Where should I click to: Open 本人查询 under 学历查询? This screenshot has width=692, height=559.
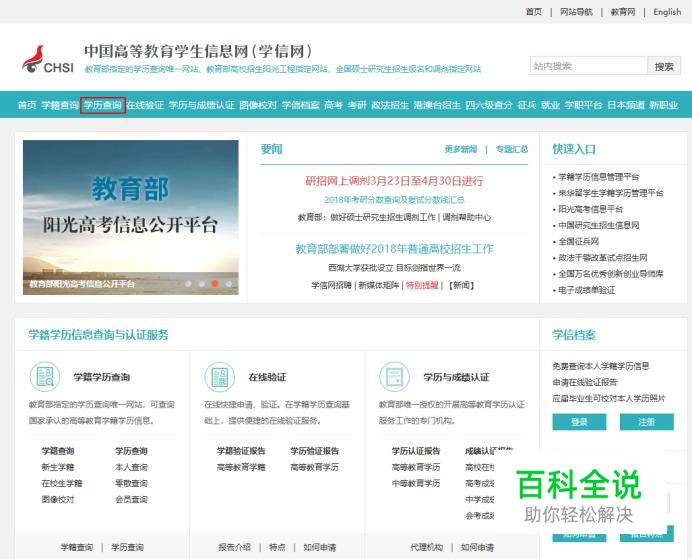(x=131, y=467)
